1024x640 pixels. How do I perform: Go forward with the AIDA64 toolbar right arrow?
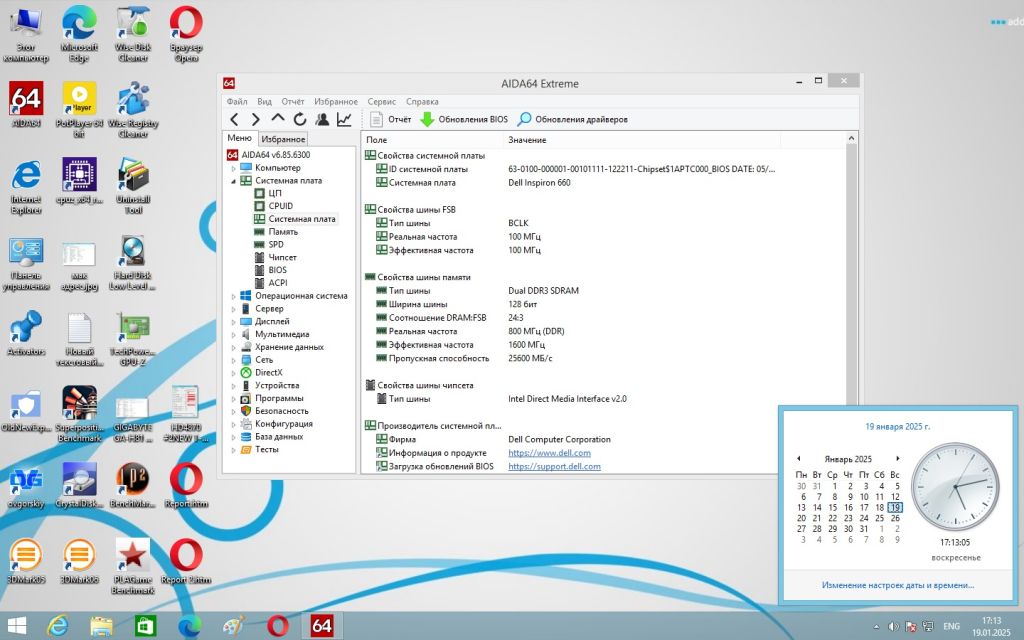click(256, 120)
